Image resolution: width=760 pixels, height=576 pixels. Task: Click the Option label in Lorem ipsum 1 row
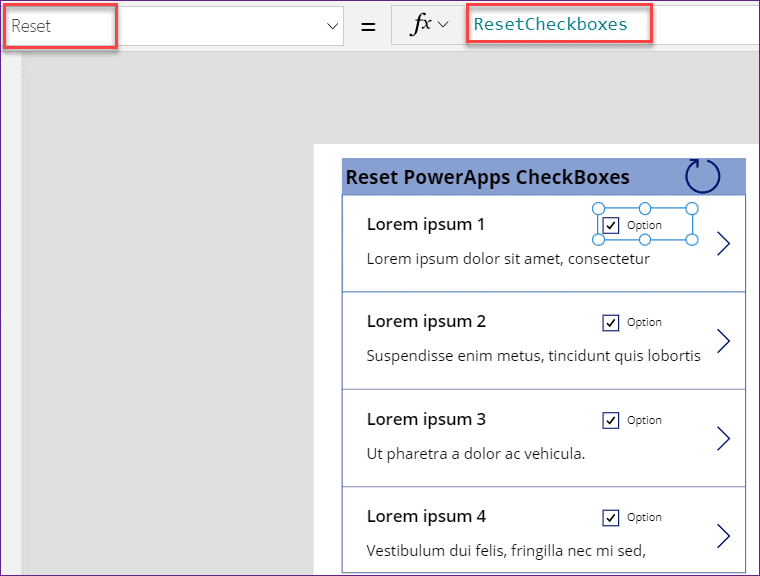644,225
